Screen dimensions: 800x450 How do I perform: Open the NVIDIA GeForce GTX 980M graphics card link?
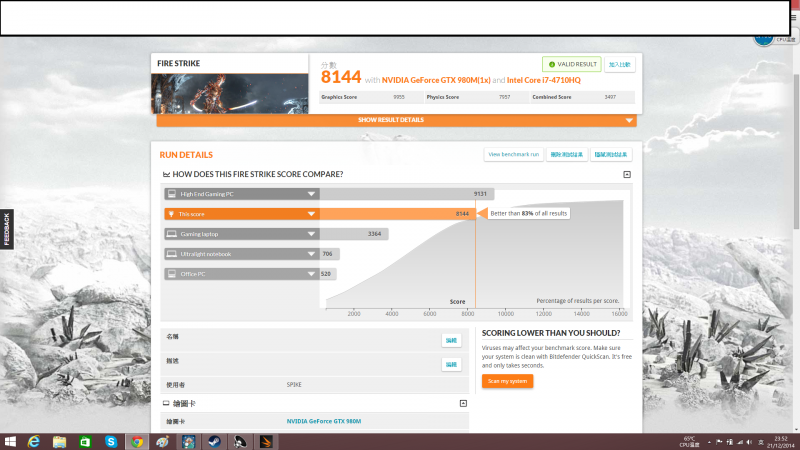coord(323,421)
